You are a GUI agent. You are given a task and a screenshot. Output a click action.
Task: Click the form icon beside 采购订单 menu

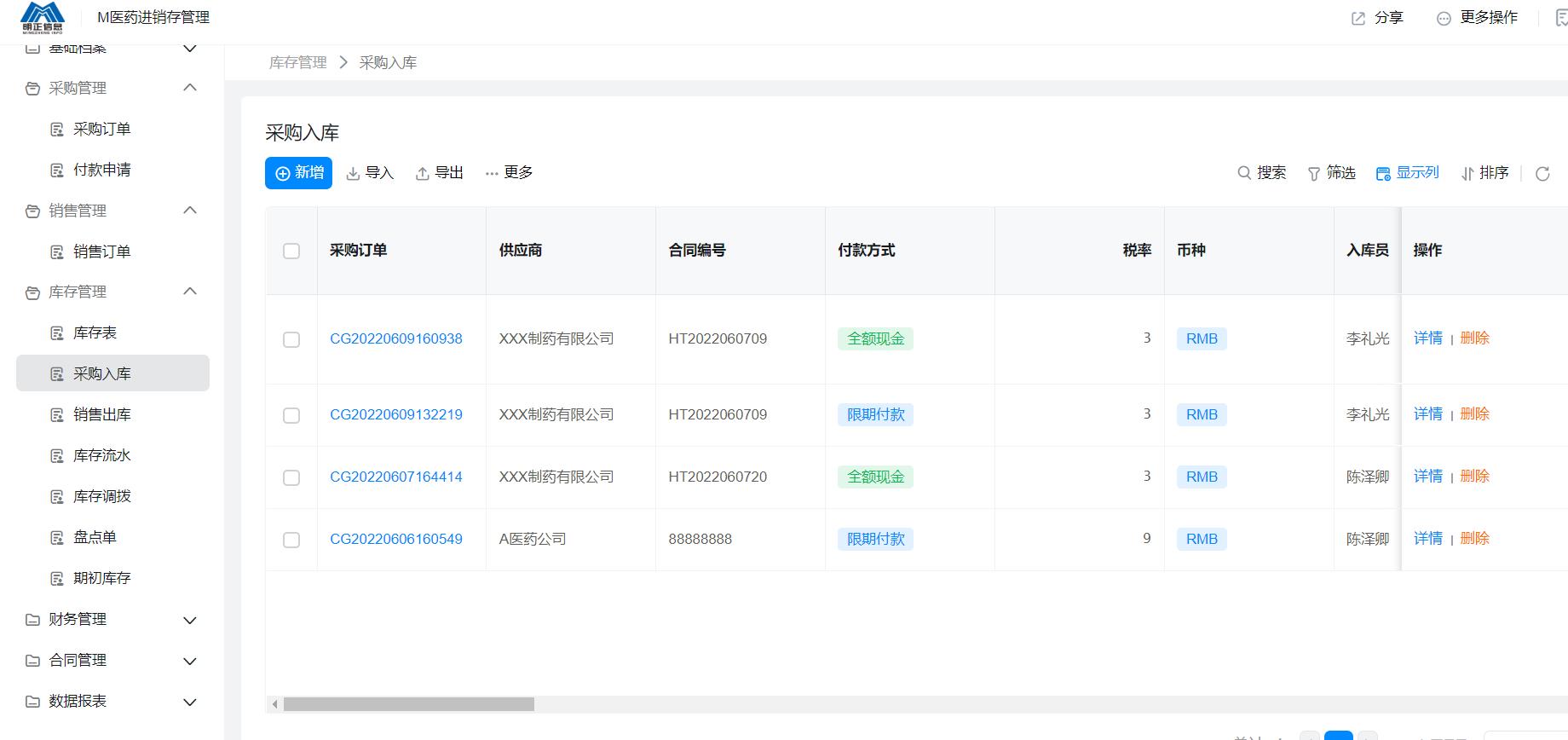[x=57, y=130]
